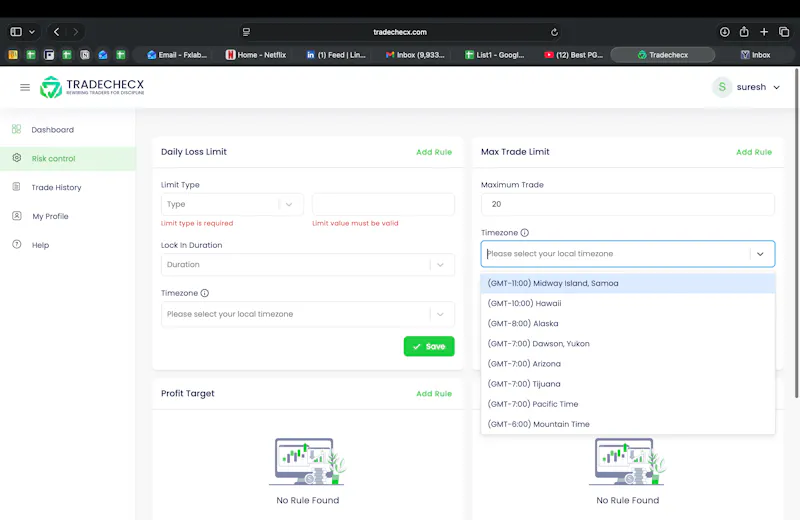Open the Limit Type dropdown

[232, 204]
